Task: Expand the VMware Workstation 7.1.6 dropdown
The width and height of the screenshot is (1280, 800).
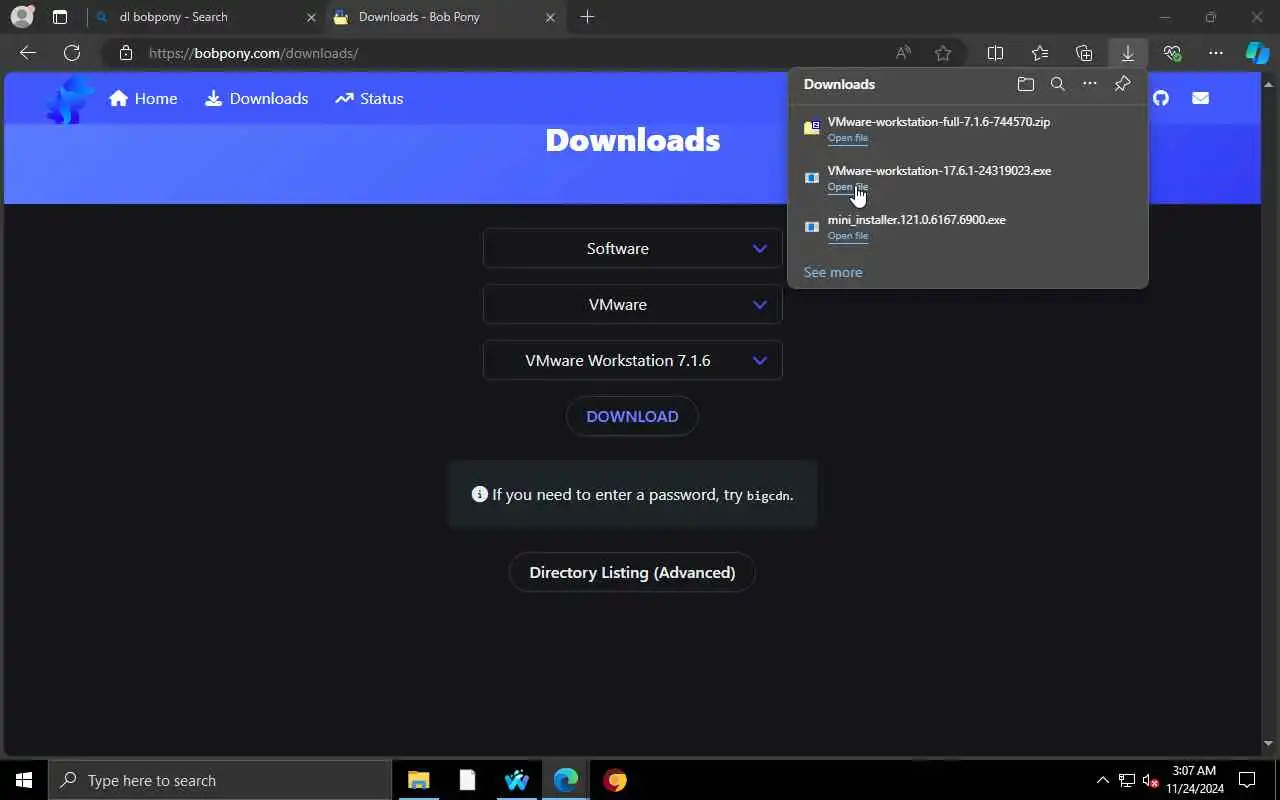Action: coord(632,360)
